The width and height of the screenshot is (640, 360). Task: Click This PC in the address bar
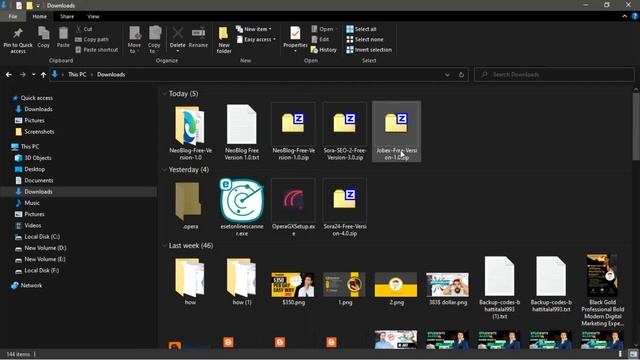pyautogui.click(x=77, y=75)
